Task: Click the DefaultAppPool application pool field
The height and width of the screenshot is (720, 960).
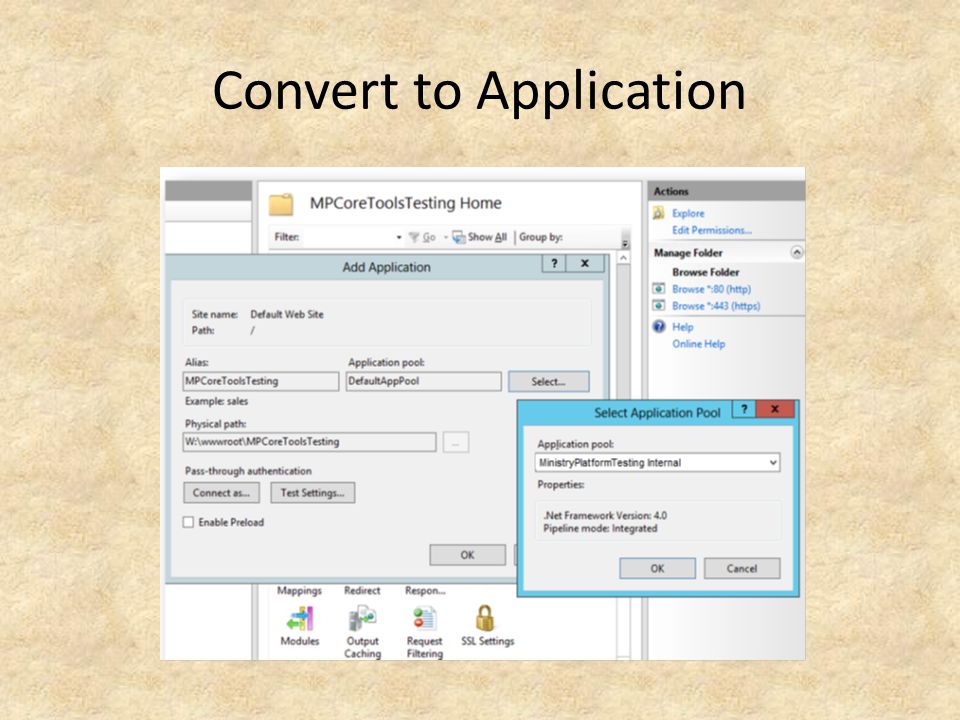Action: 424,381
